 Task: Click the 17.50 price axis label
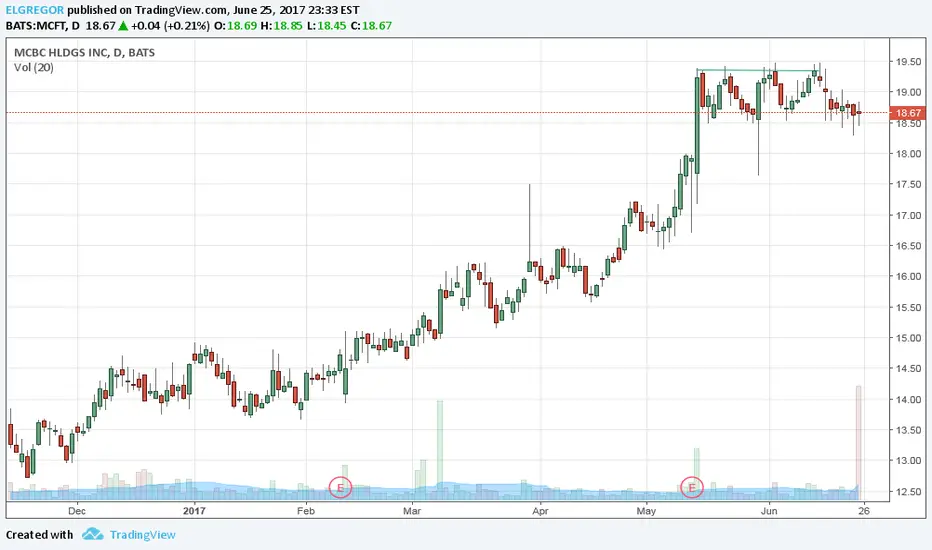point(908,184)
